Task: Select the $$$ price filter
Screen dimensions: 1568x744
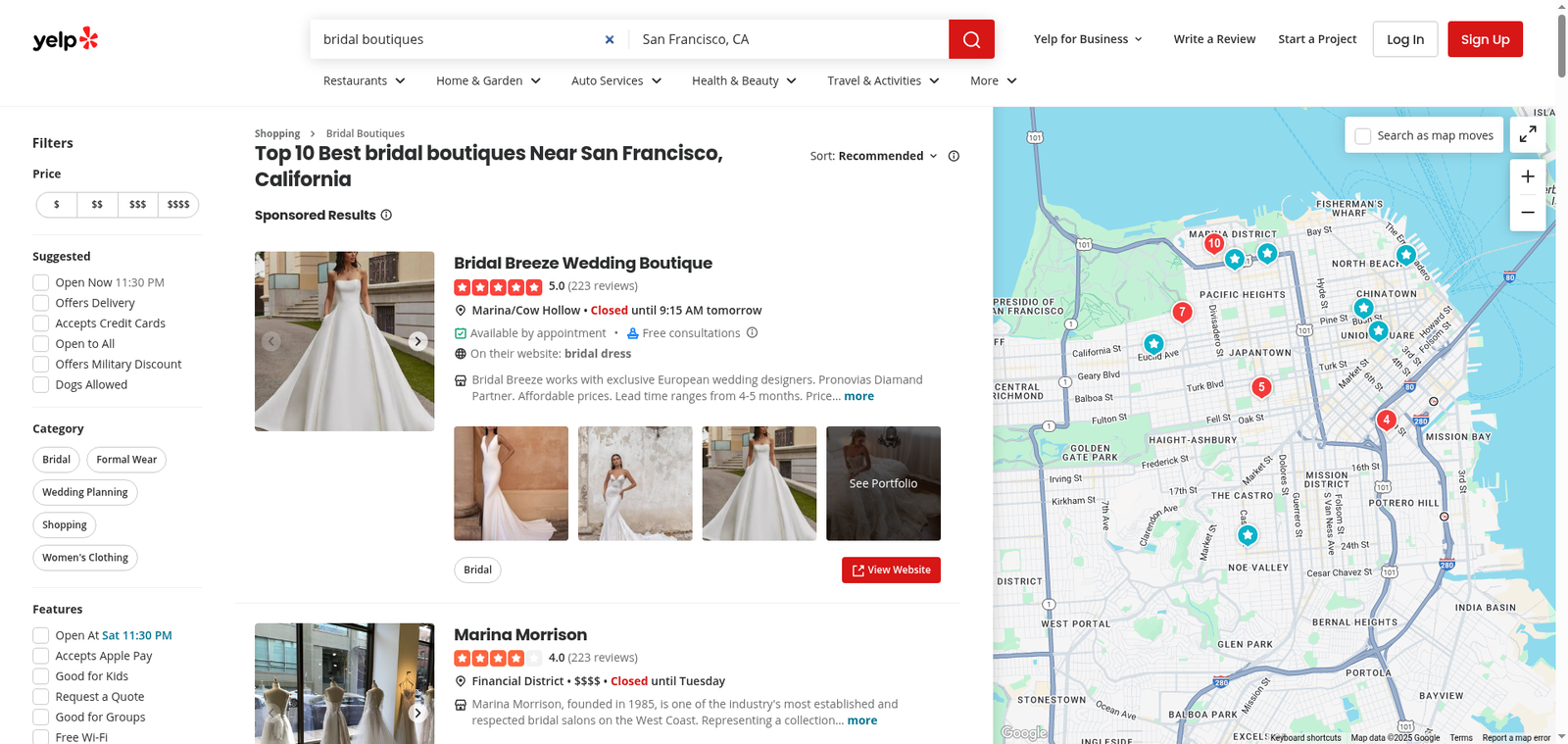Action: [x=137, y=205]
